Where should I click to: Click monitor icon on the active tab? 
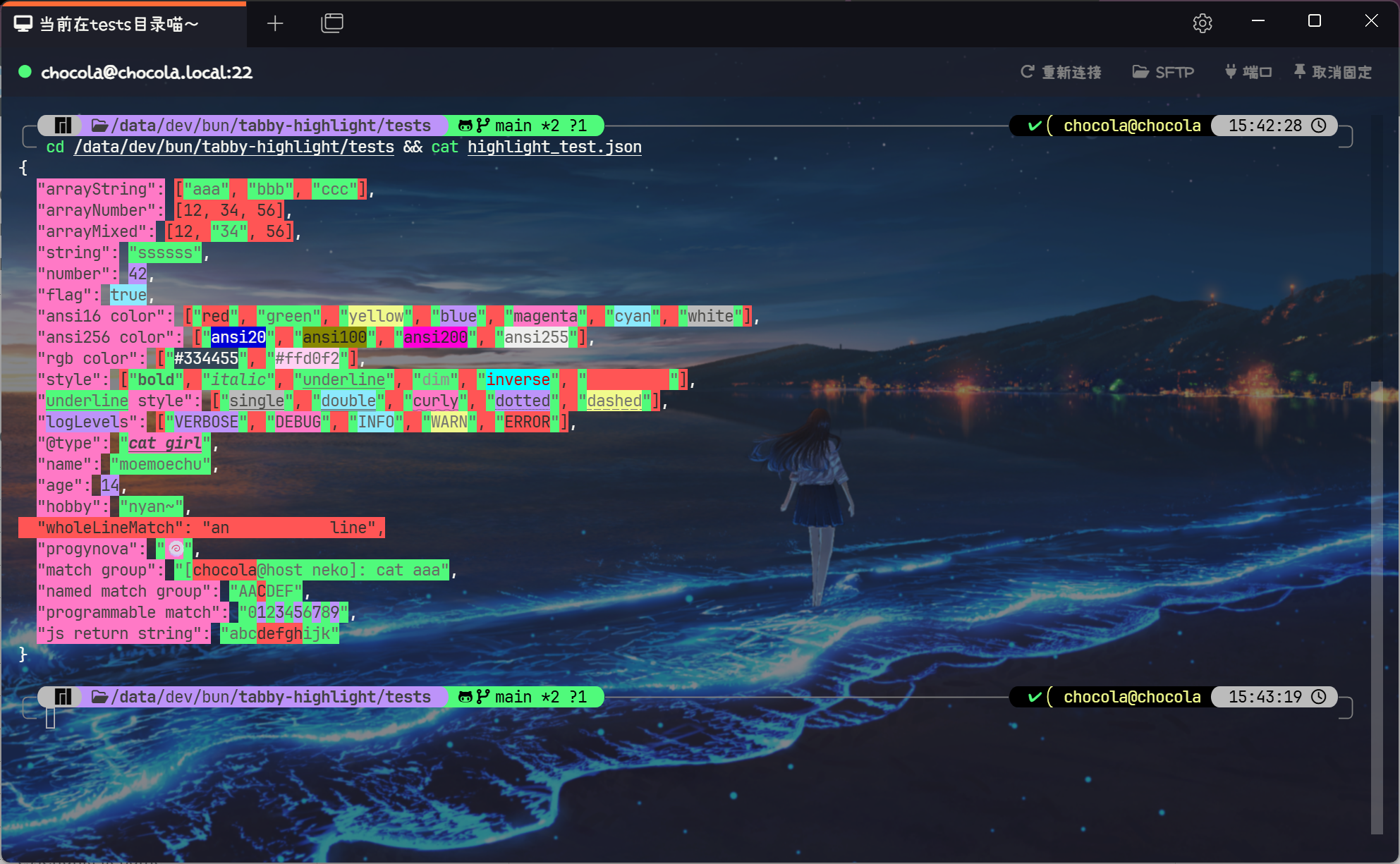23,25
